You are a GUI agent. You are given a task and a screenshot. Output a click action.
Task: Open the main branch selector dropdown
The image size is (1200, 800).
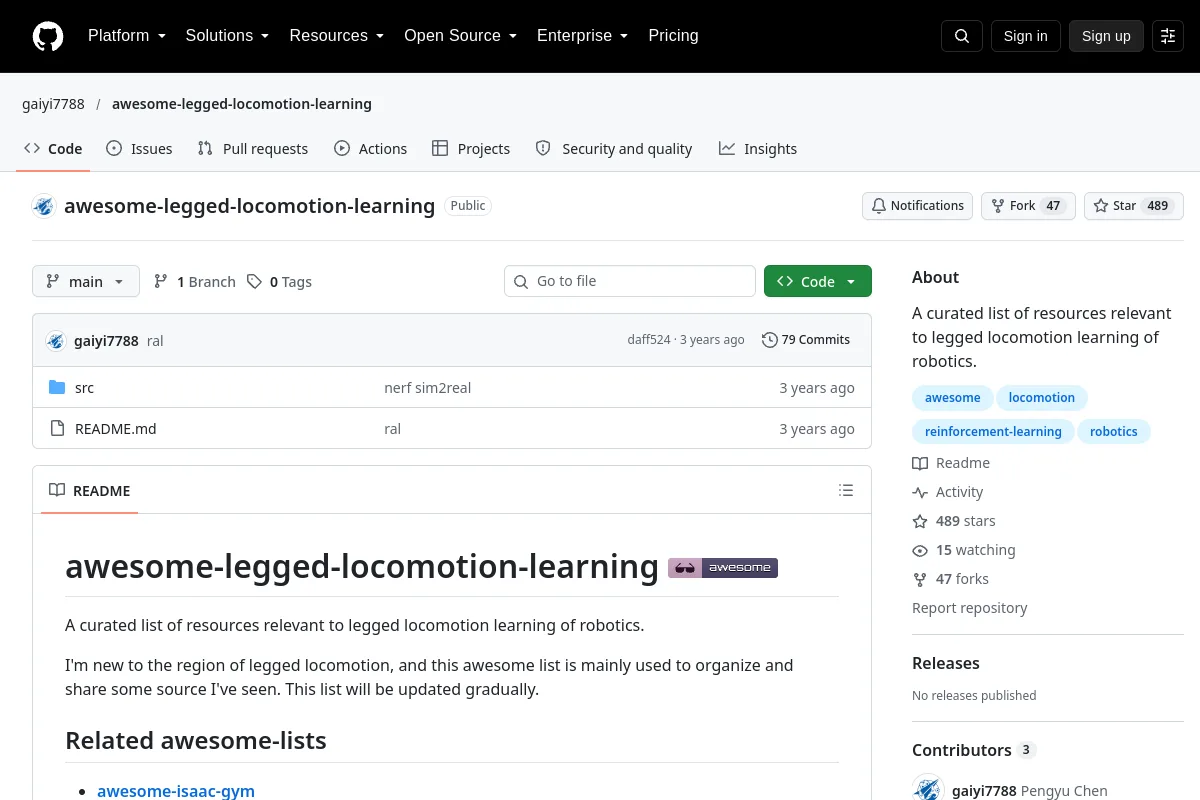(x=86, y=281)
